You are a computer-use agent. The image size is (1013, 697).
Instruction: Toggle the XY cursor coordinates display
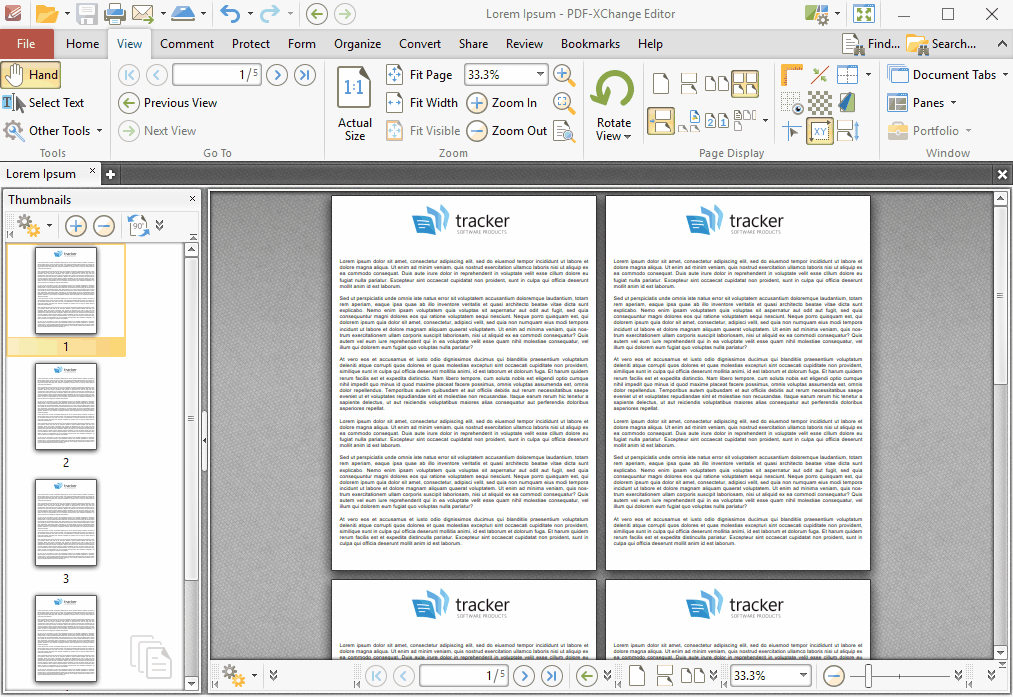point(820,131)
